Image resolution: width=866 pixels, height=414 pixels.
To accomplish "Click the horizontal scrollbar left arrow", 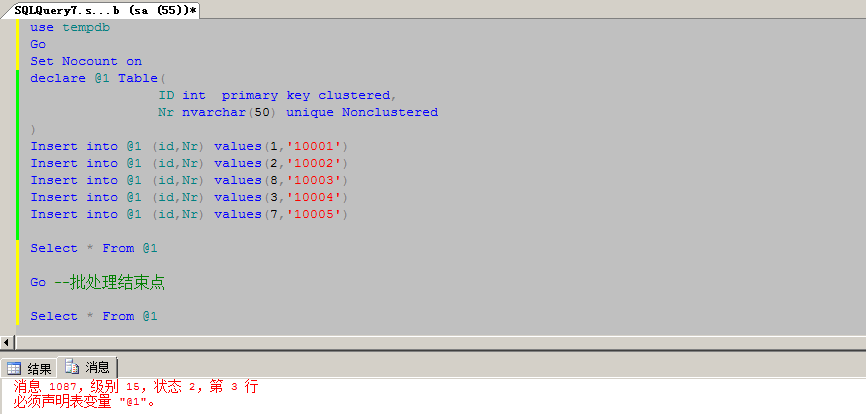I will coord(7,343).
